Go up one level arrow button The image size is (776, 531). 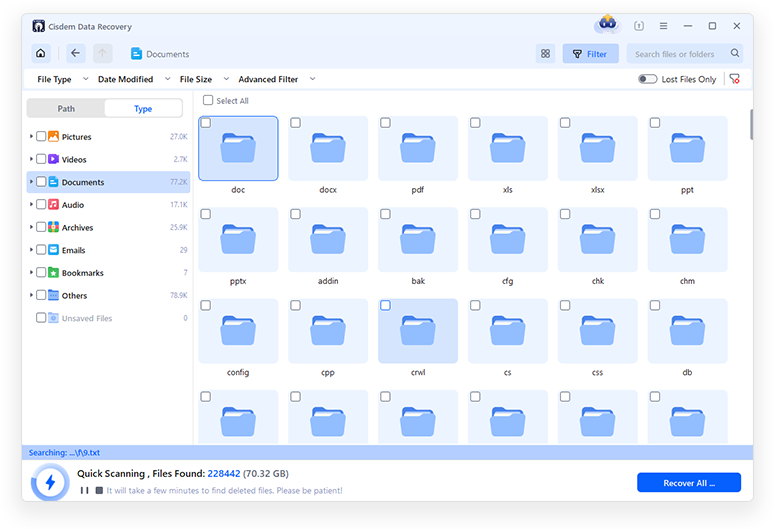pyautogui.click(x=102, y=53)
